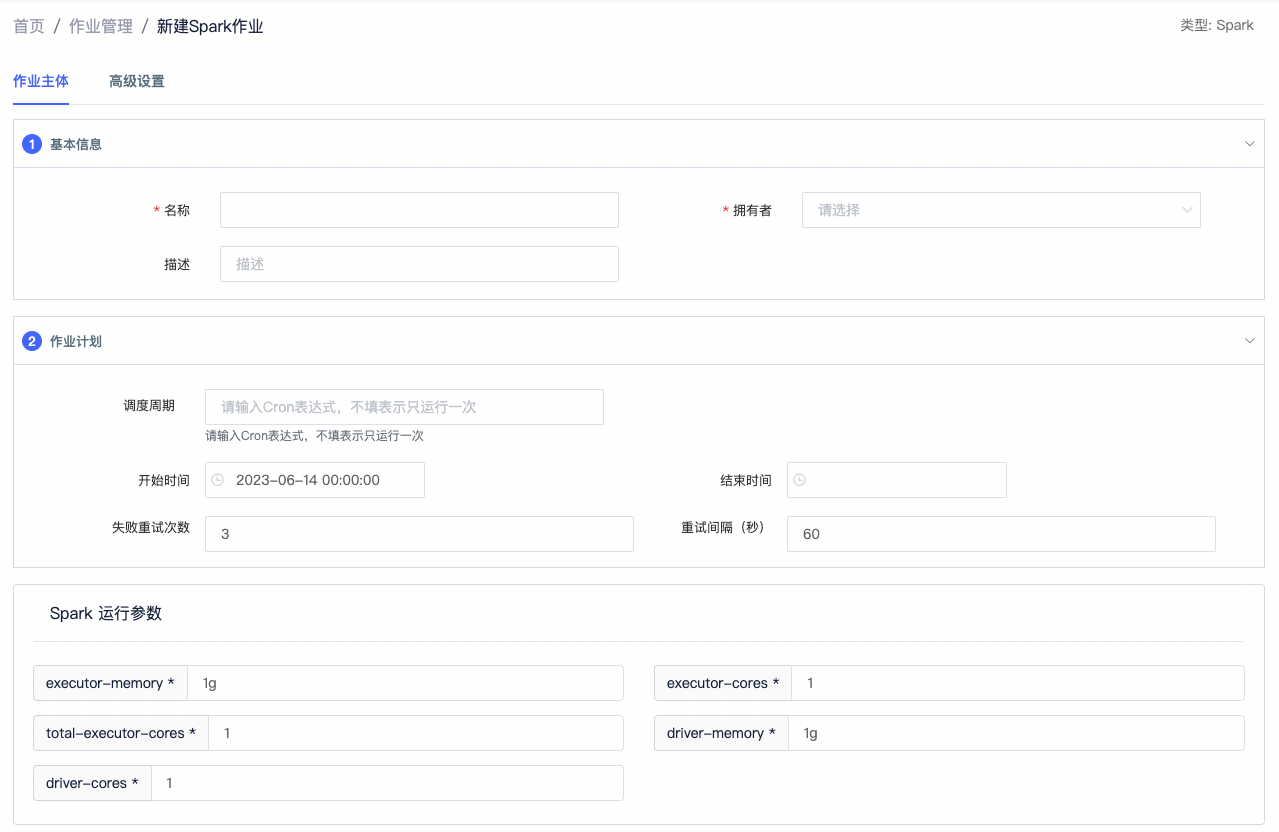1279x832 pixels.
Task: Switch to the 作业主体 tab
Action: [x=41, y=81]
